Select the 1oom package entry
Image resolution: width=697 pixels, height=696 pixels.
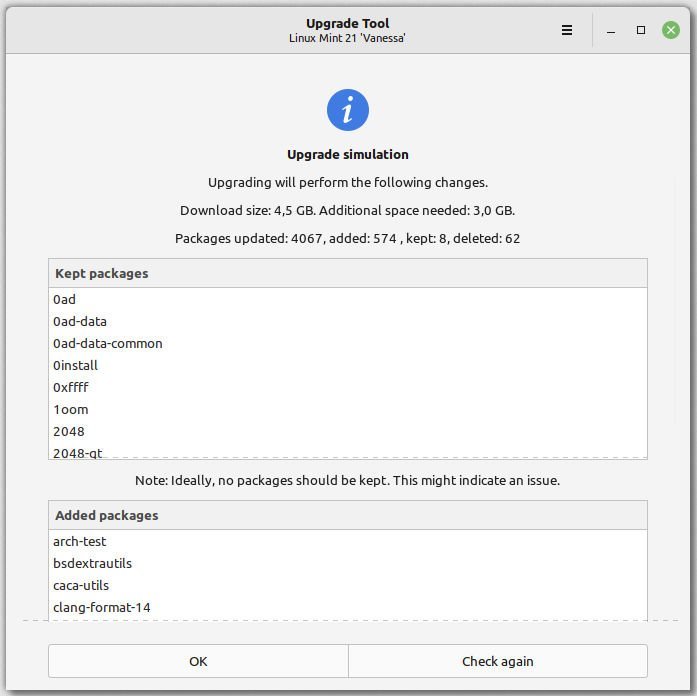[x=71, y=409]
